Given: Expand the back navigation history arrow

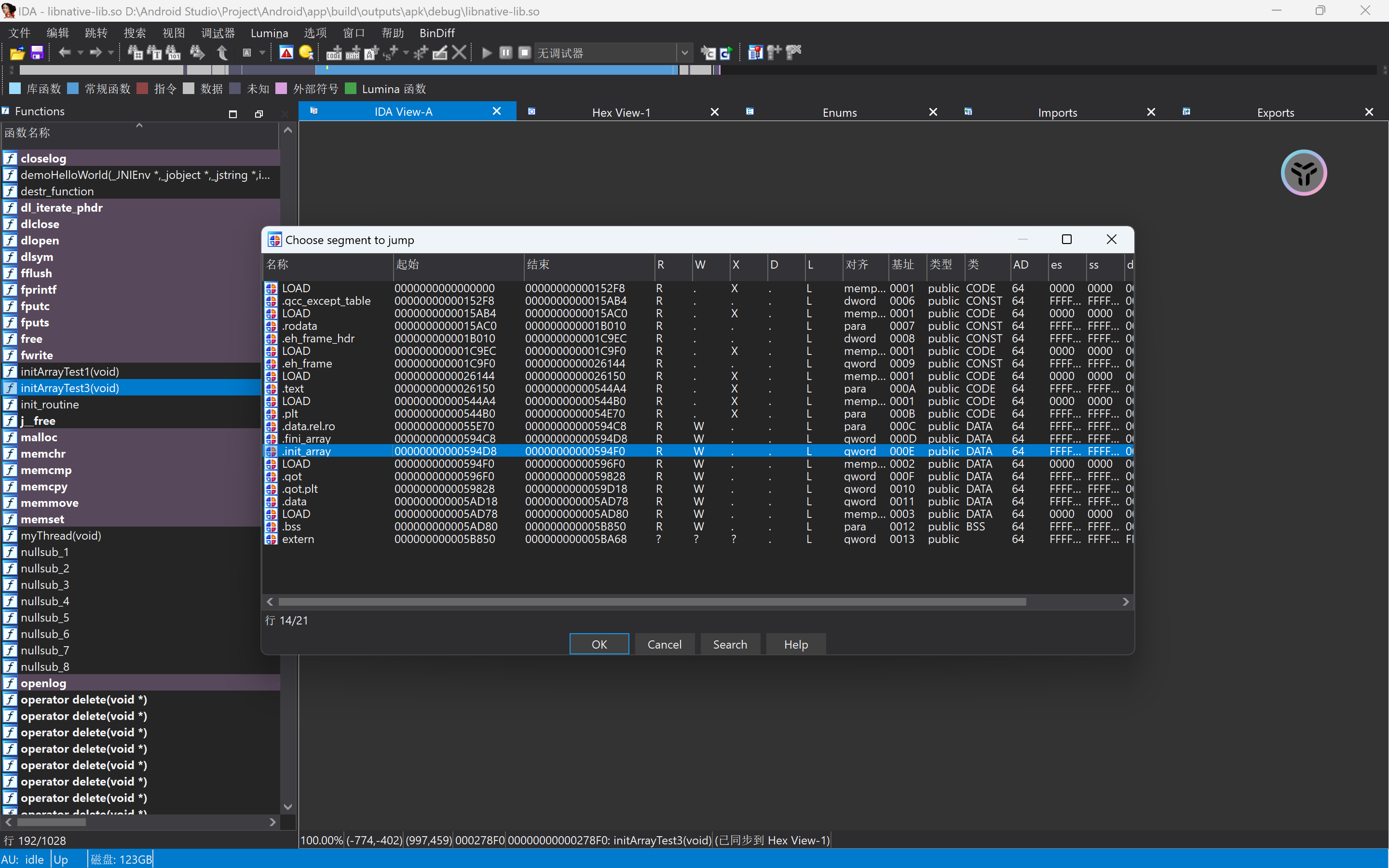Looking at the screenshot, I should [81, 54].
